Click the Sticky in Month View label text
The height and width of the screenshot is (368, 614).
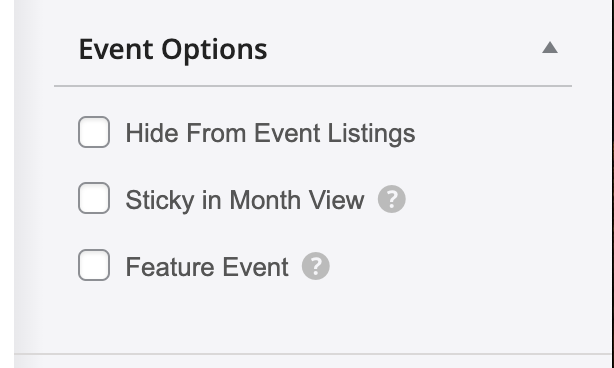tap(245, 200)
